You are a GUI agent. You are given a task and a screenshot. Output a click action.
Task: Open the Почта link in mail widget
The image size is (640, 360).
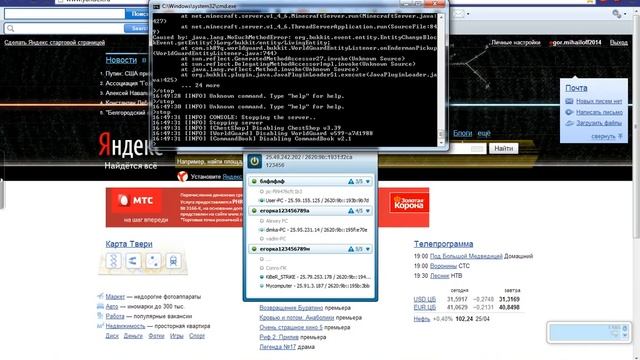point(576,88)
